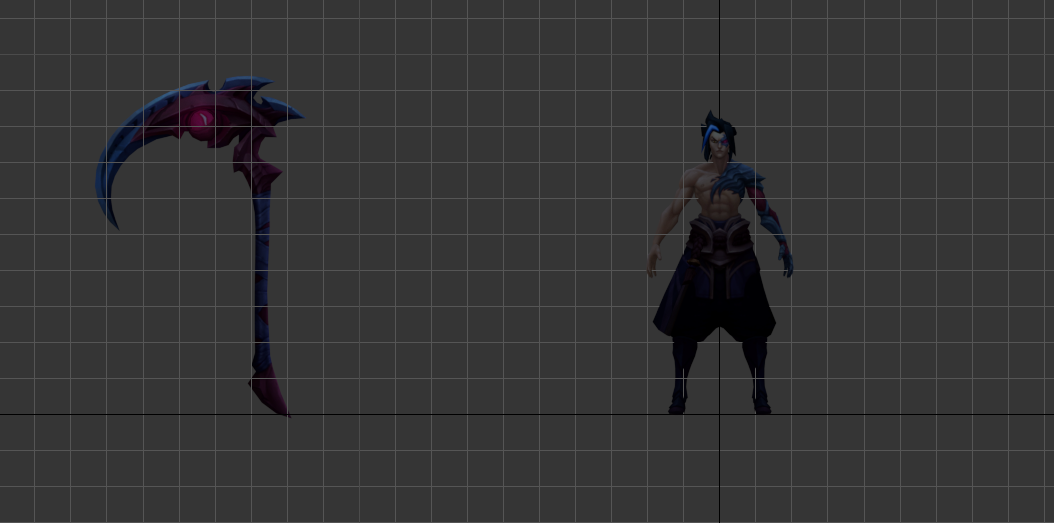
Task: Click the character's bare-skinned hand
Action: pyautogui.click(x=652, y=265)
